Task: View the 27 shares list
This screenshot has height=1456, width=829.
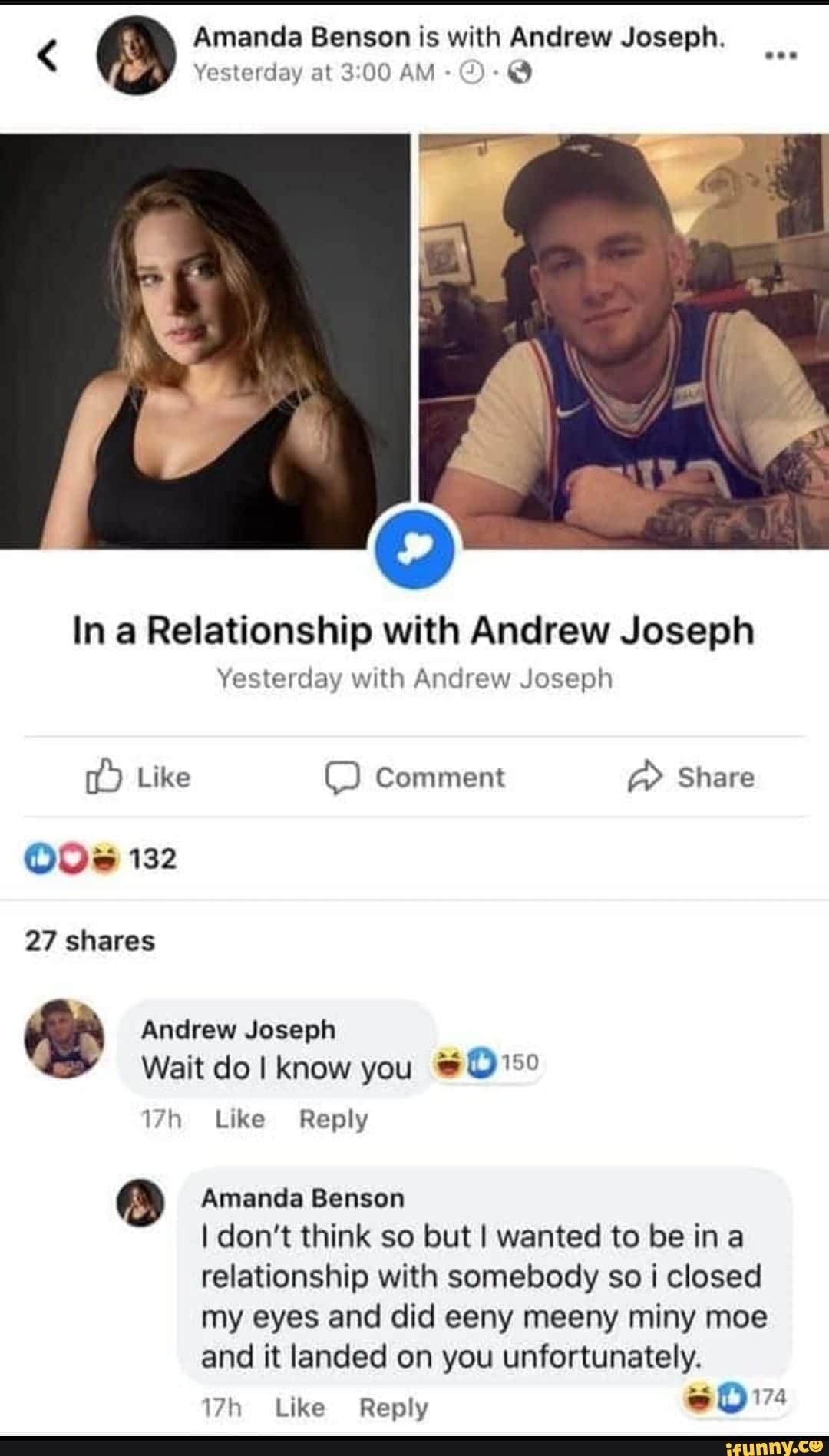Action: [90, 940]
